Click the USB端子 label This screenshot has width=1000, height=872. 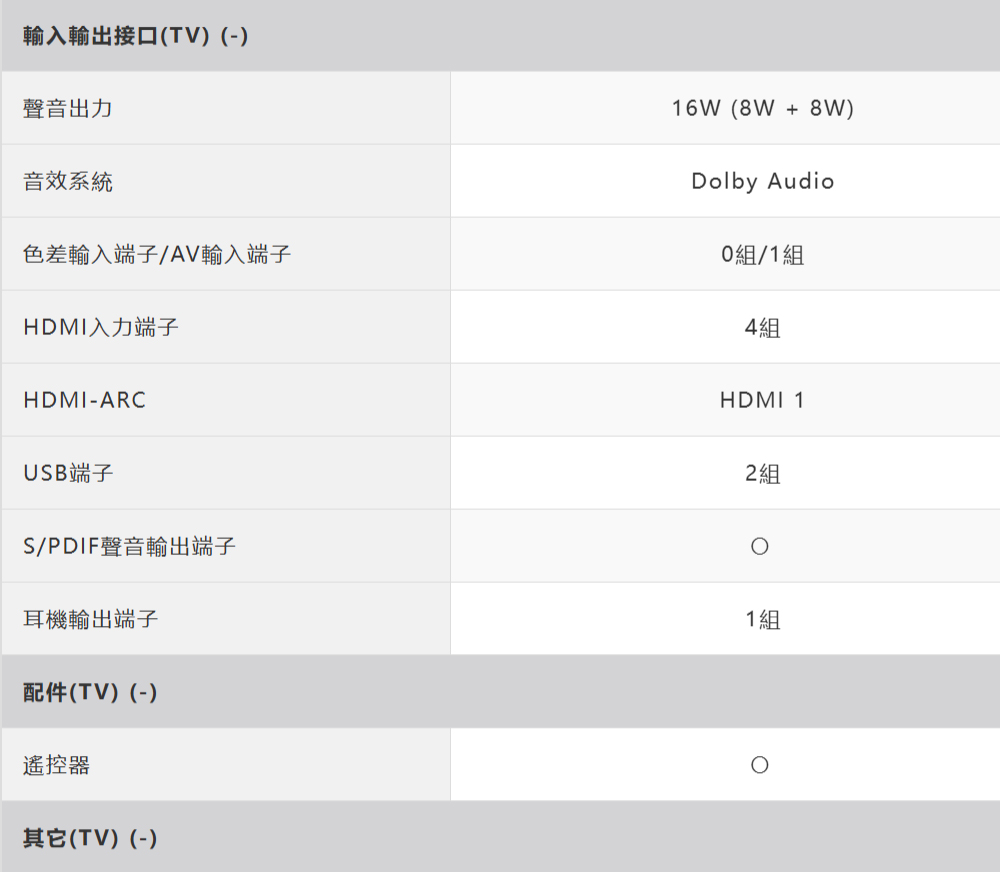68,473
